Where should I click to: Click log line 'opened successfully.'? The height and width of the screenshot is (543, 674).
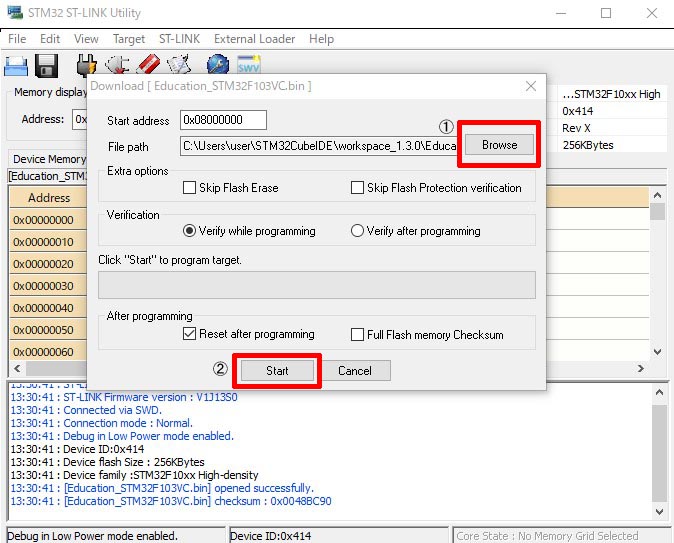point(162,488)
